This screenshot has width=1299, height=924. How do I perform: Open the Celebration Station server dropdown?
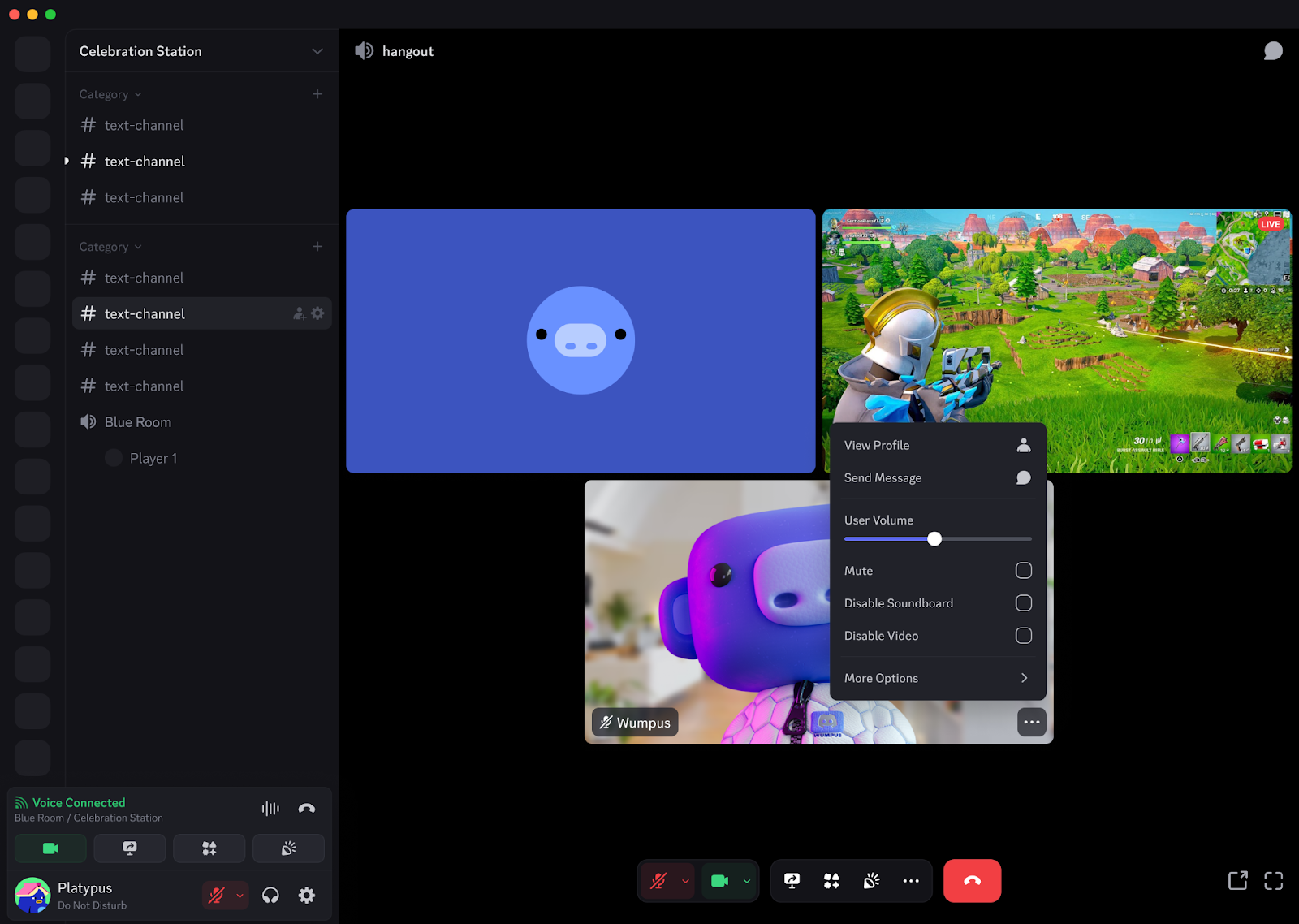pos(317,50)
